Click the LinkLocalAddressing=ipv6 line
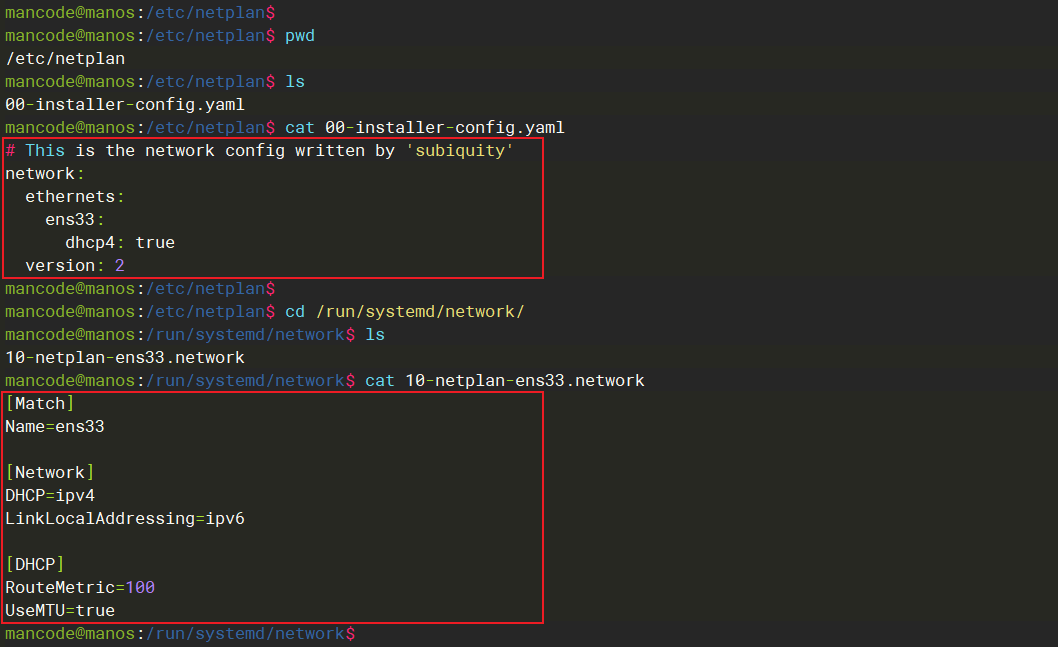Screen dimensions: 1058x647 point(125,518)
